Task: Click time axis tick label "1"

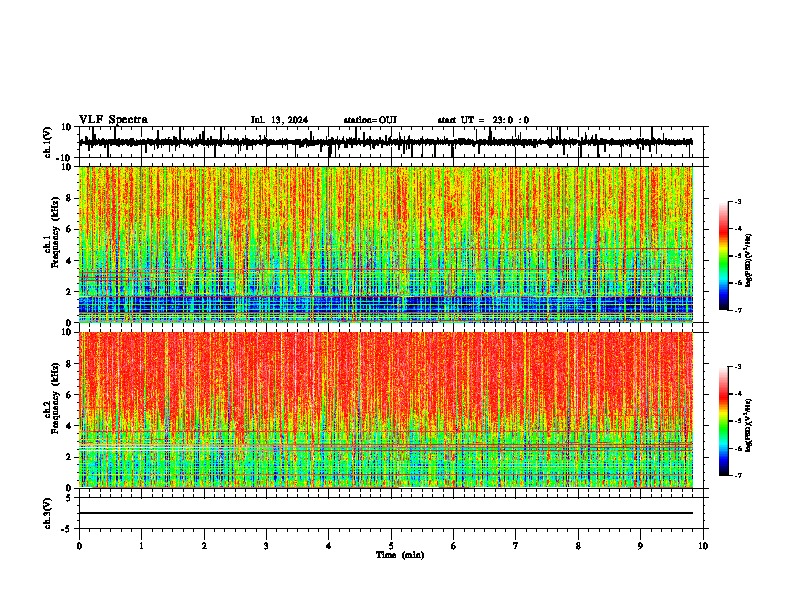Action: pos(142,546)
